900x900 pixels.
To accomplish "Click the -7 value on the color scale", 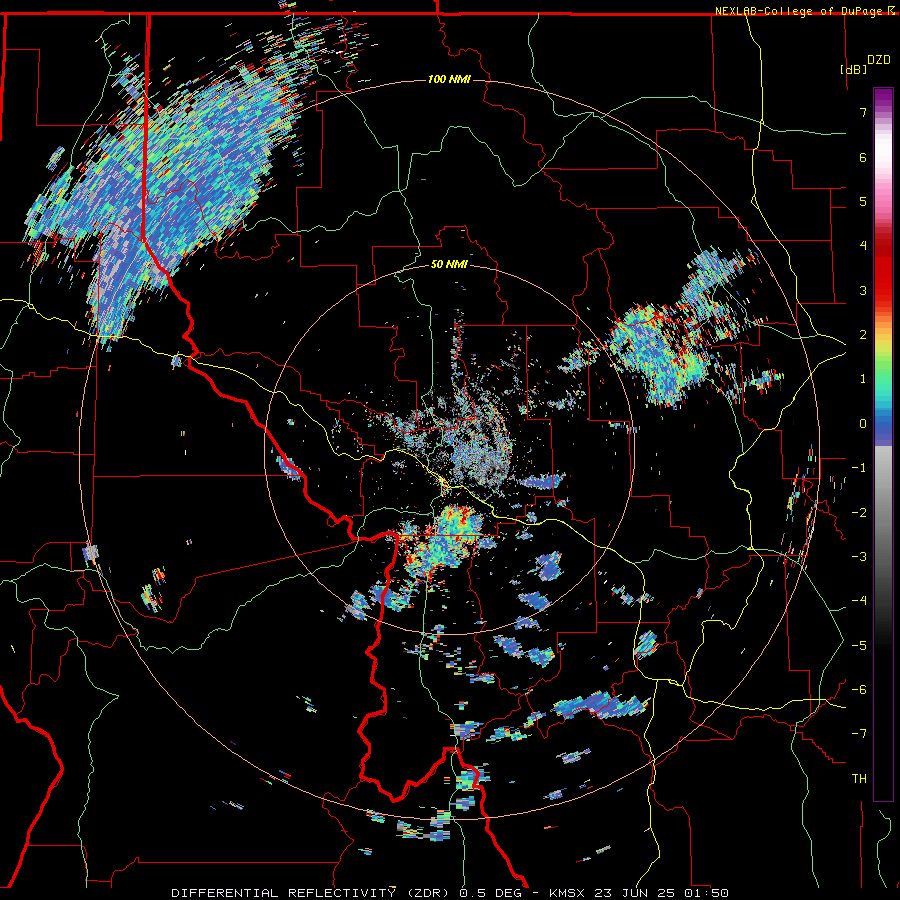I will click(859, 734).
